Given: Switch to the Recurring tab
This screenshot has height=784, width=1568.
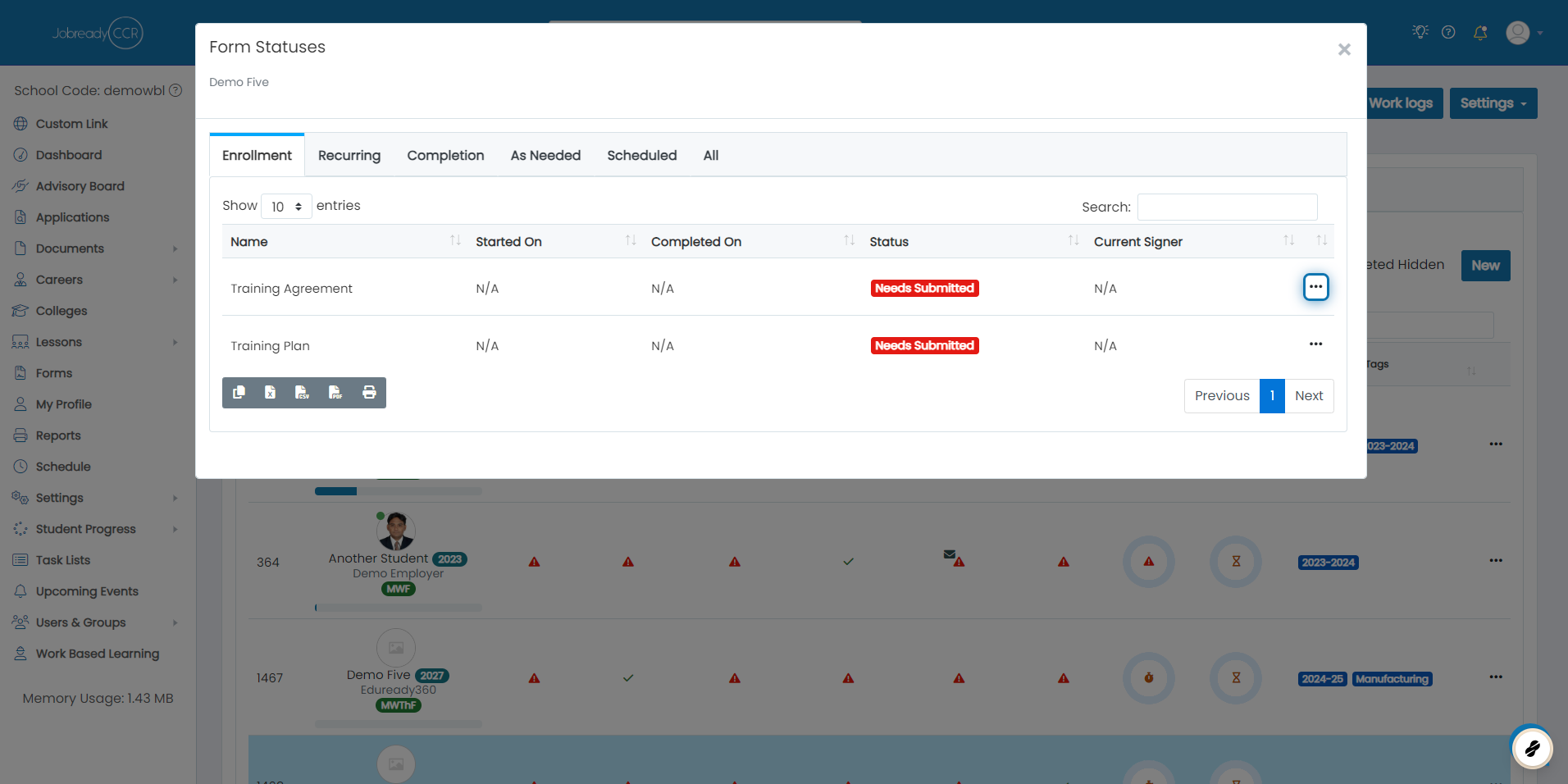Looking at the screenshot, I should pos(349,156).
